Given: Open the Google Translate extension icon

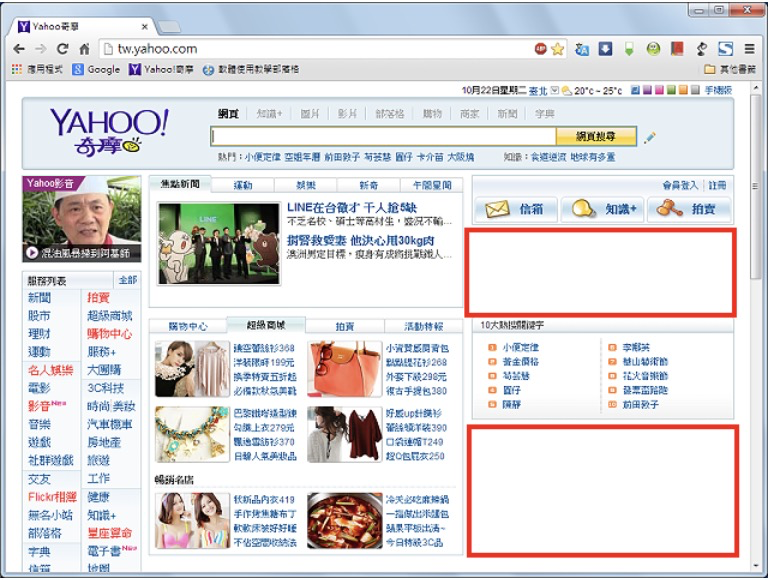Looking at the screenshot, I should pos(582,49).
